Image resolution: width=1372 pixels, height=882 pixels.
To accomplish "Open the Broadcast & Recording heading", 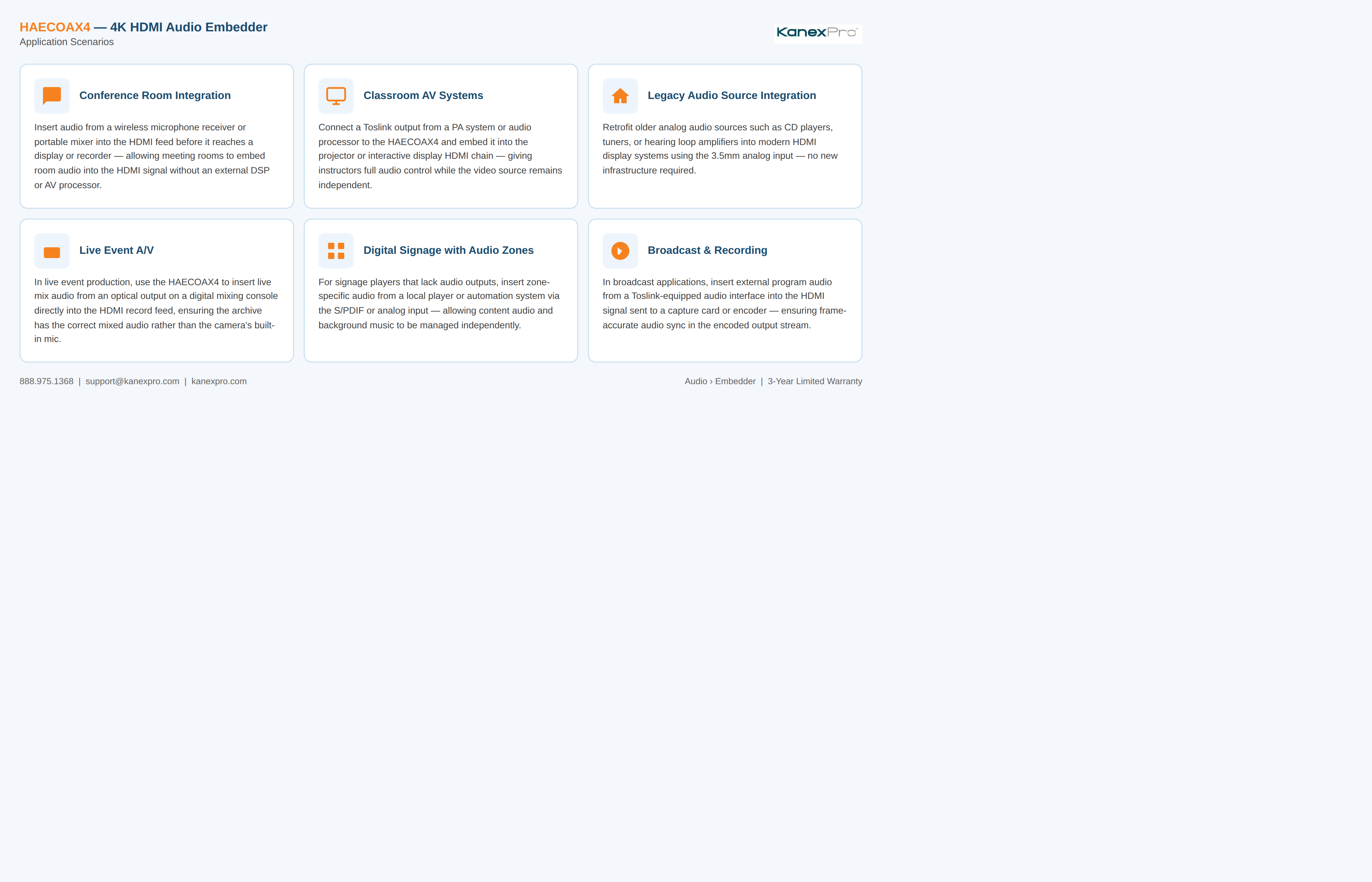I will (707, 250).
